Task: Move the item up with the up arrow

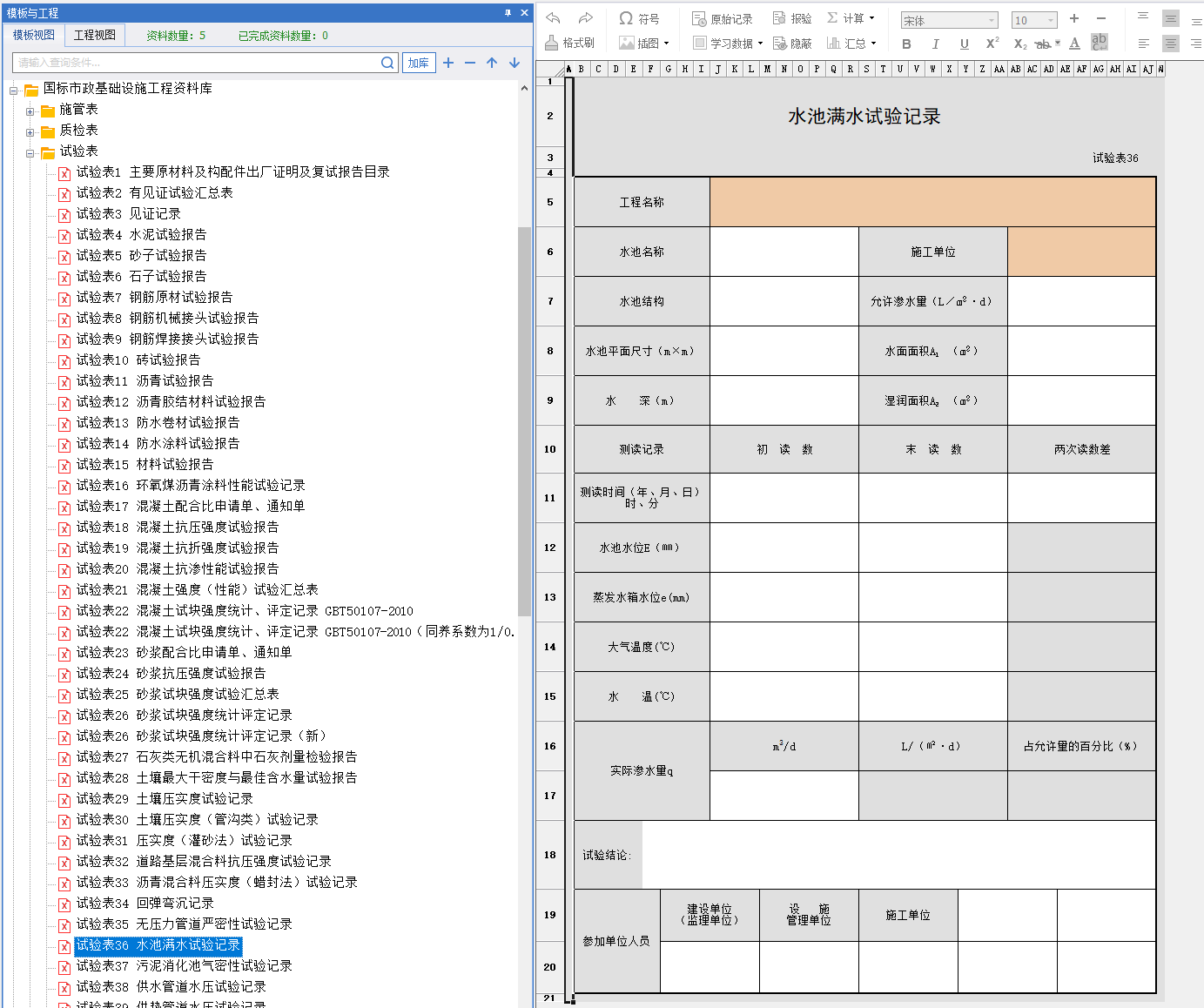Action: pos(492,63)
